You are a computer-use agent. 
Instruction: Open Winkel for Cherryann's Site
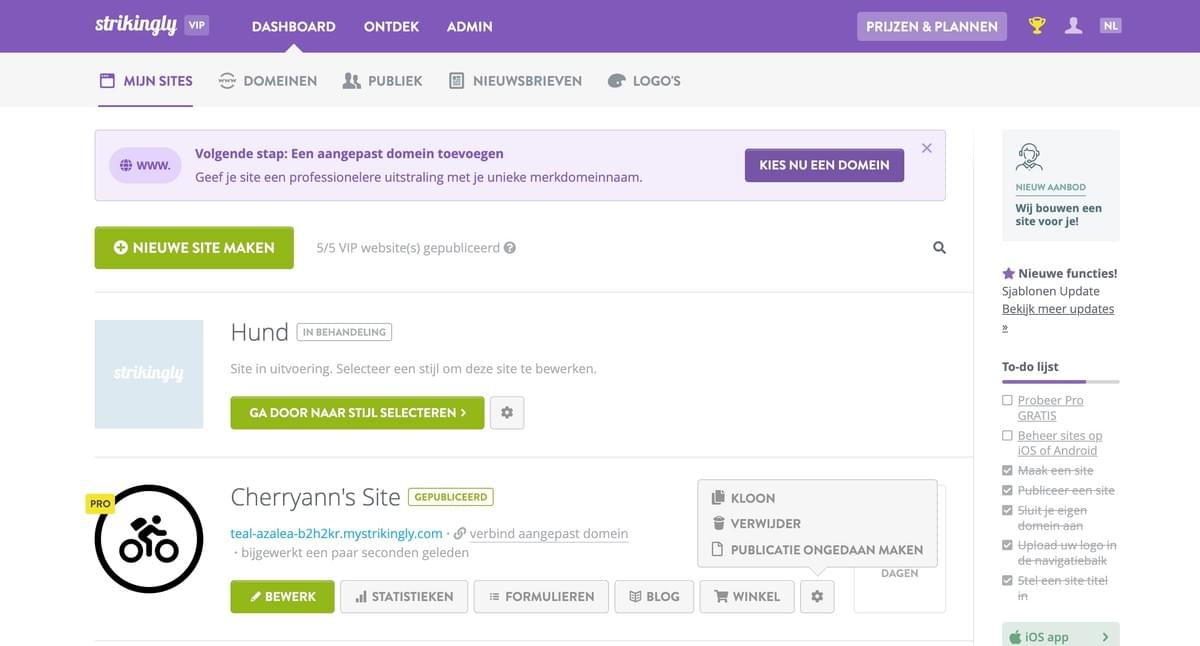747,596
